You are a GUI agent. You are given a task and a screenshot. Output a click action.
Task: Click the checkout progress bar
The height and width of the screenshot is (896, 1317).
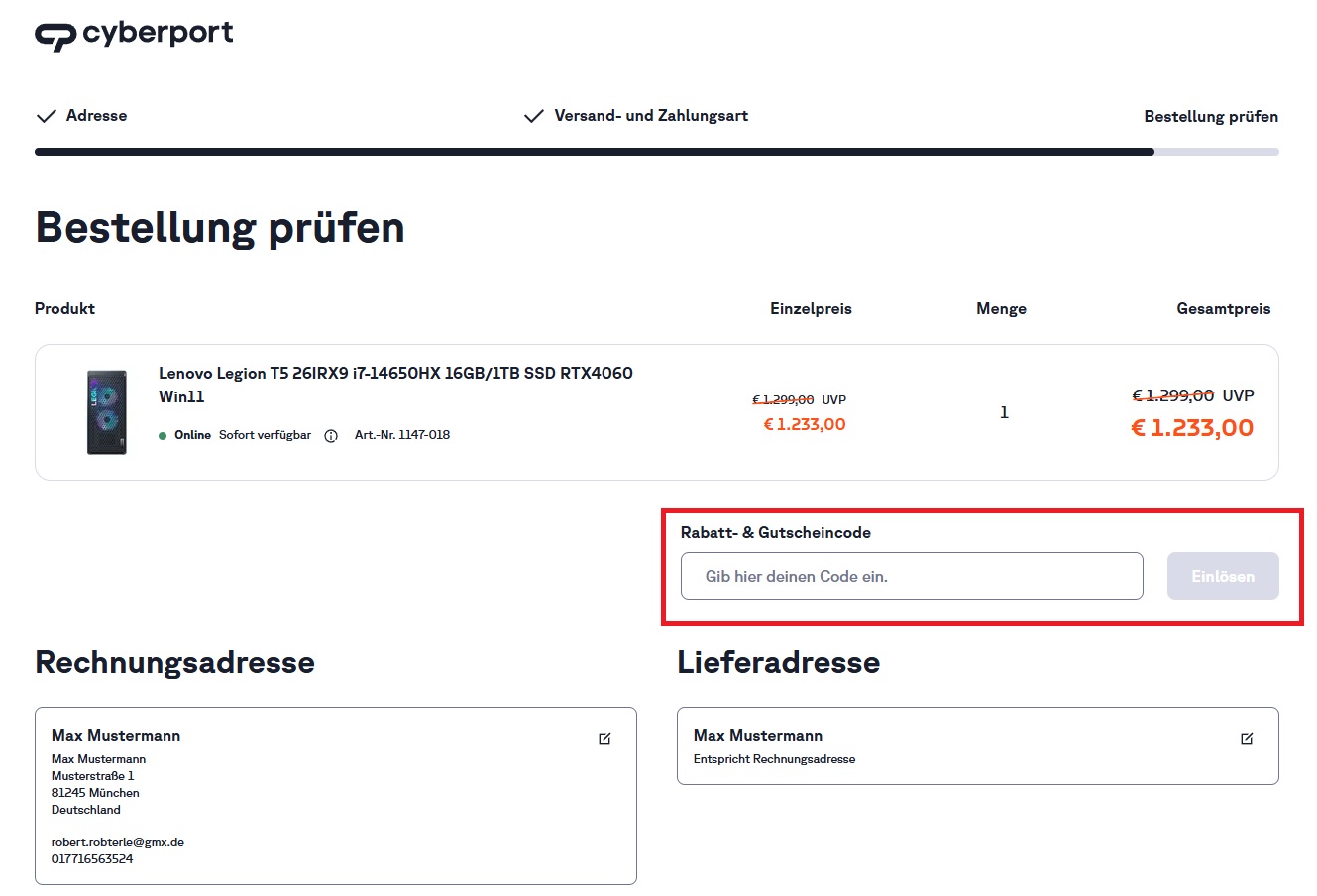pos(656,152)
